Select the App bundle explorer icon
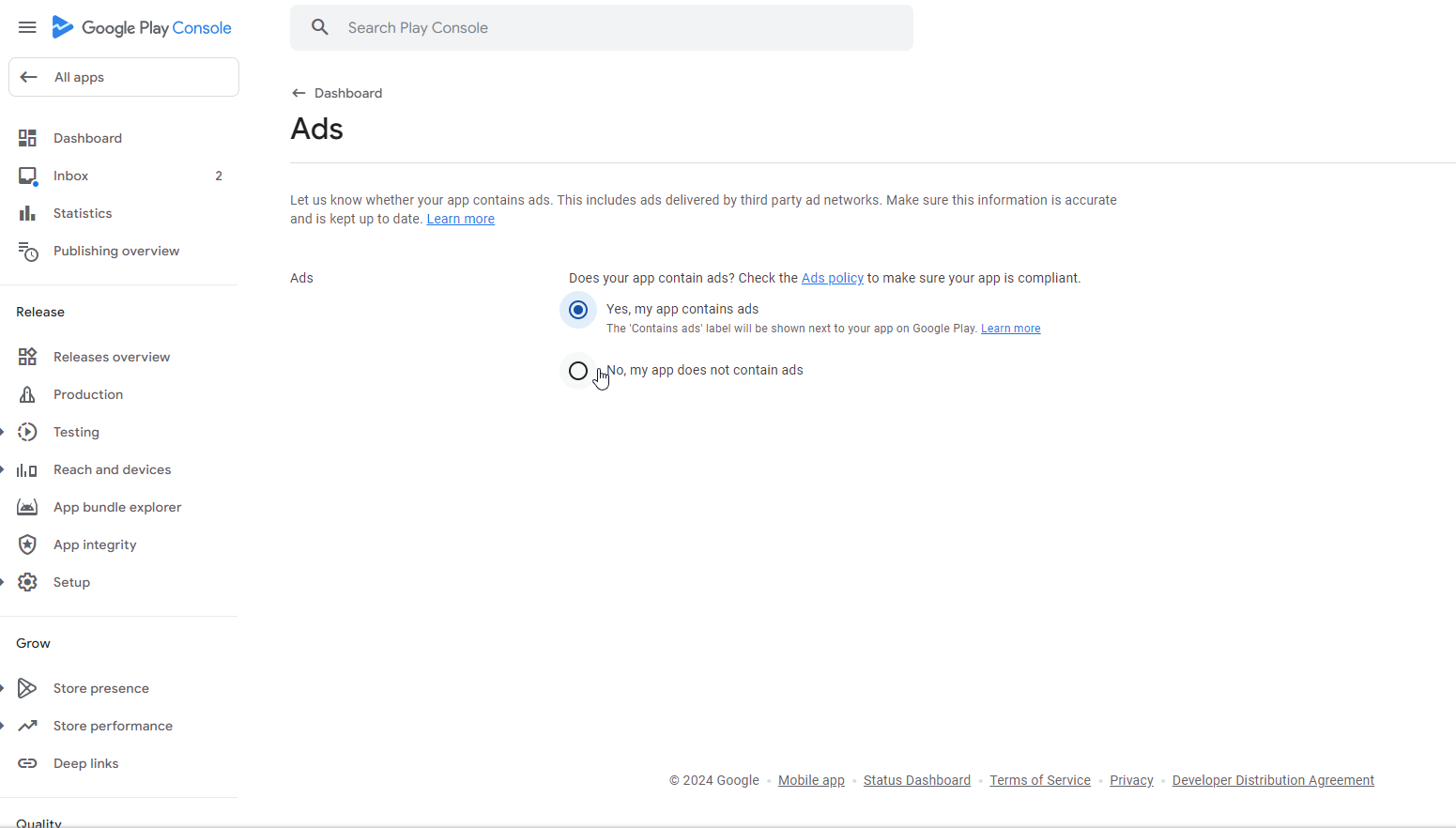The height and width of the screenshot is (828, 1456). tap(27, 507)
